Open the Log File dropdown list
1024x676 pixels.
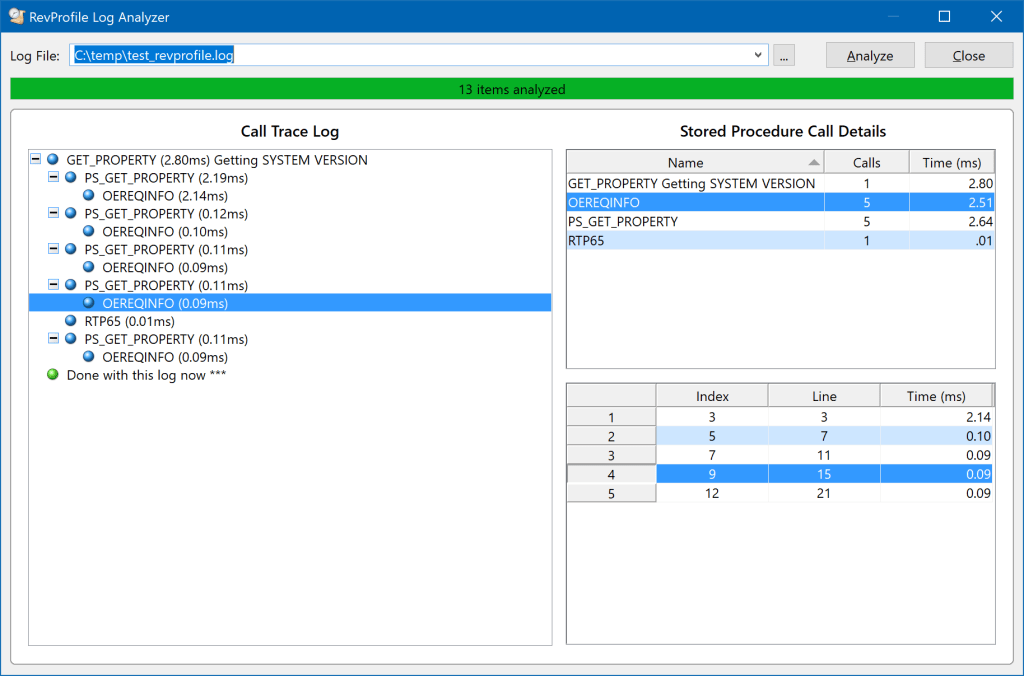coord(757,55)
